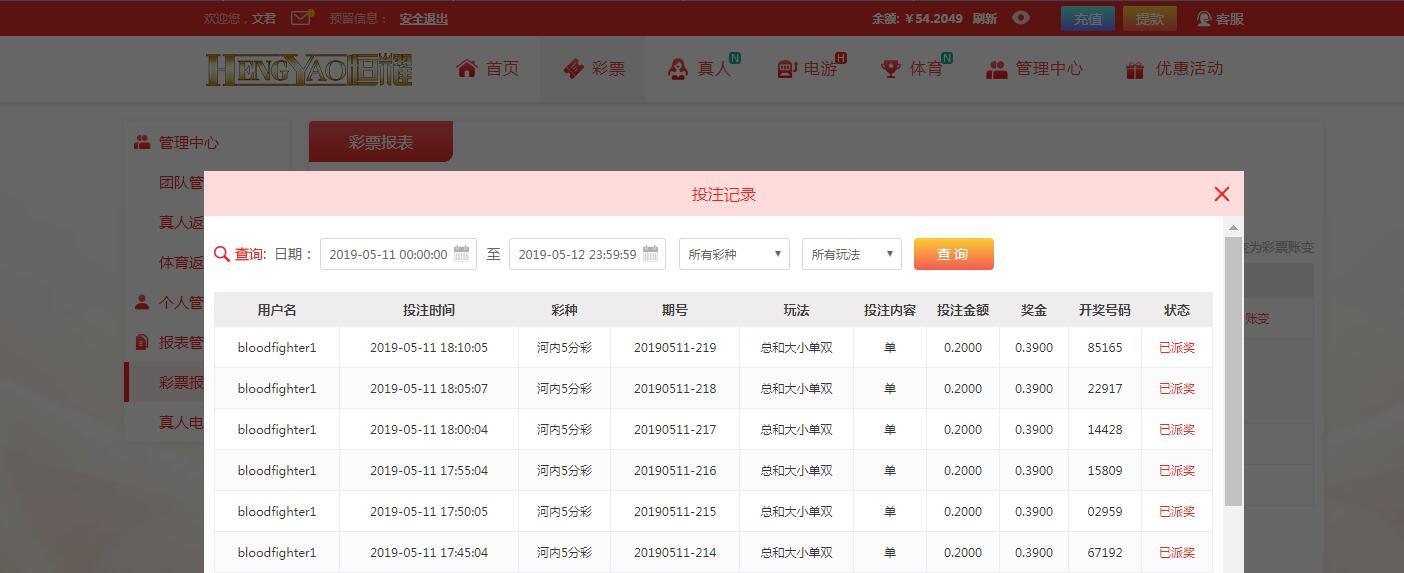Screen dimensions: 1404x573
Task: Click the slot machine icon beside 电游
Action: point(787,69)
